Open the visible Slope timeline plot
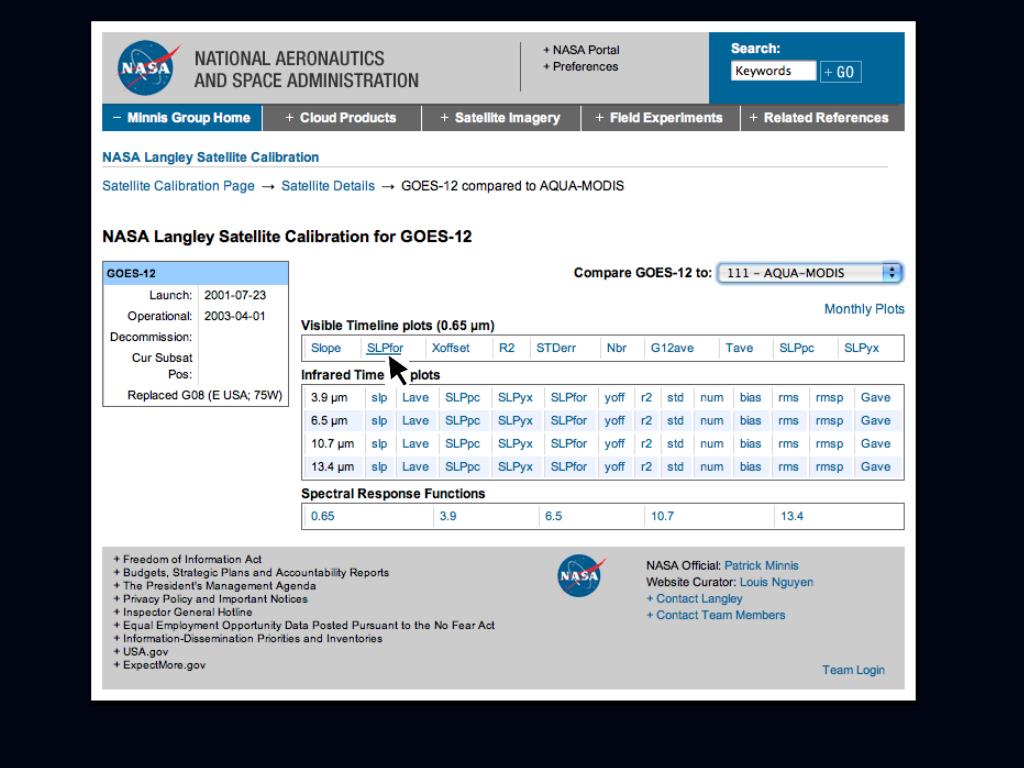This screenshot has height=768, width=1024. click(326, 348)
